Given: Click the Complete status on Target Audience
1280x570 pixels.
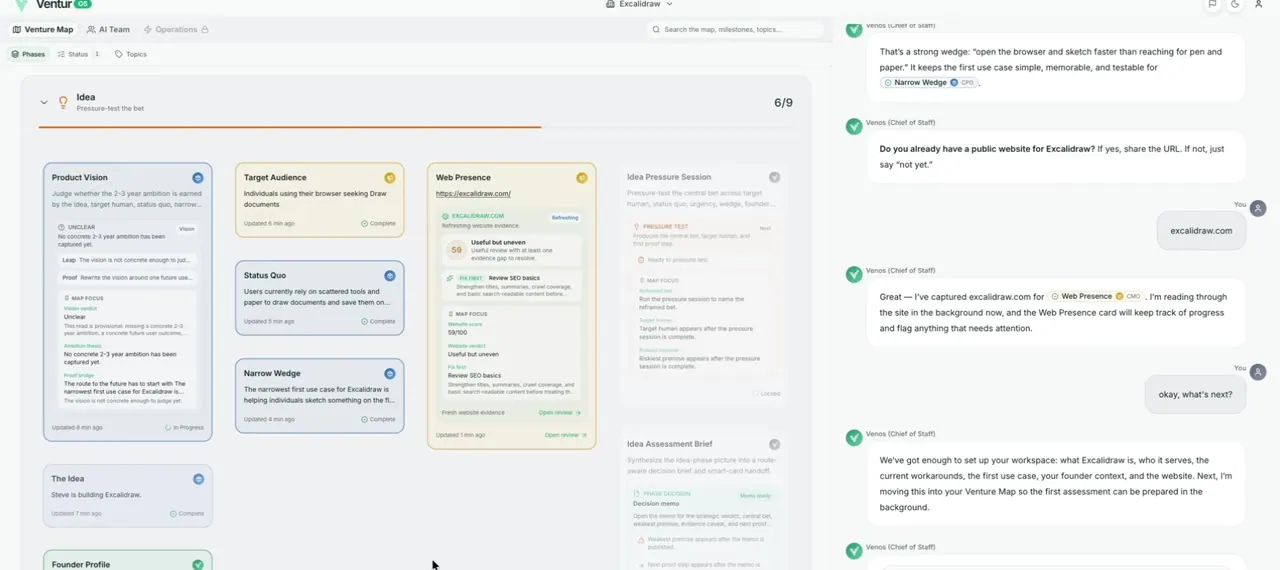Looking at the screenshot, I should (x=378, y=224).
